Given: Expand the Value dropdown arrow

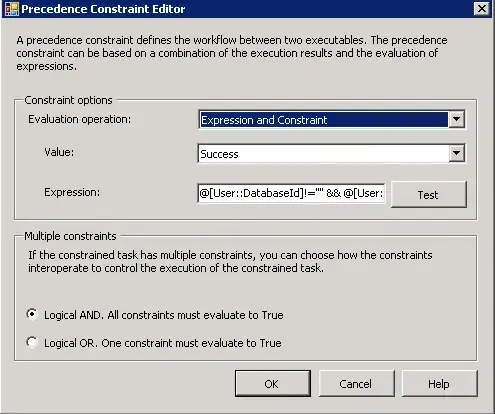Looking at the screenshot, I should [456, 153].
